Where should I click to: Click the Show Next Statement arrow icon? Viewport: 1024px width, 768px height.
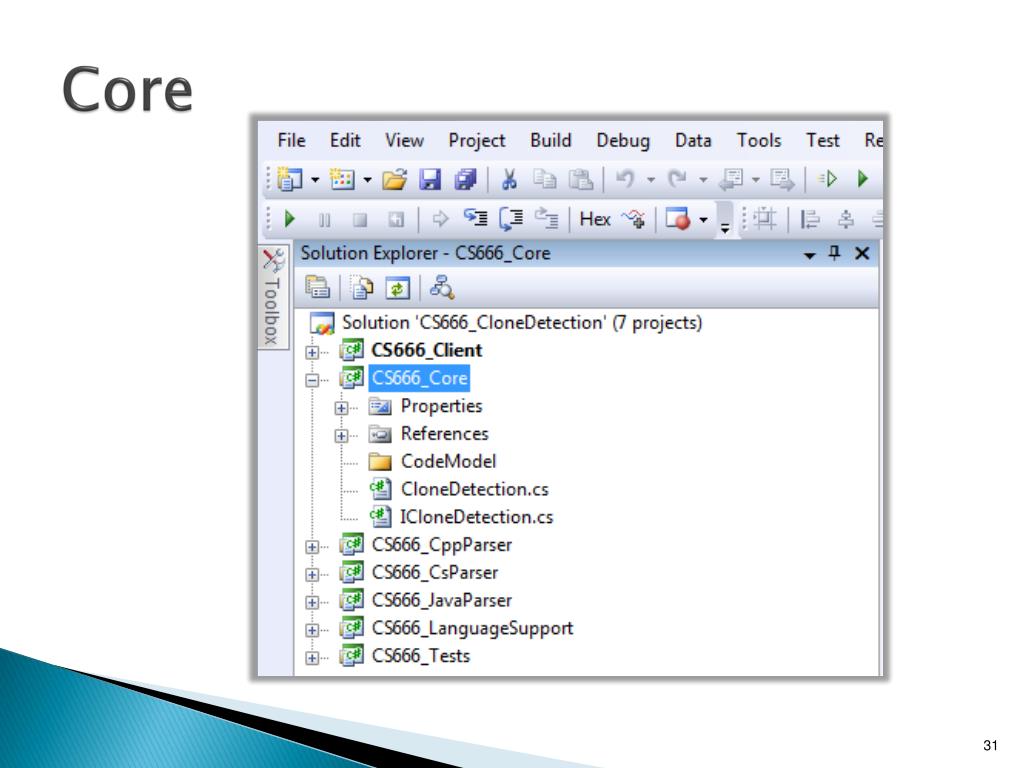[x=440, y=219]
